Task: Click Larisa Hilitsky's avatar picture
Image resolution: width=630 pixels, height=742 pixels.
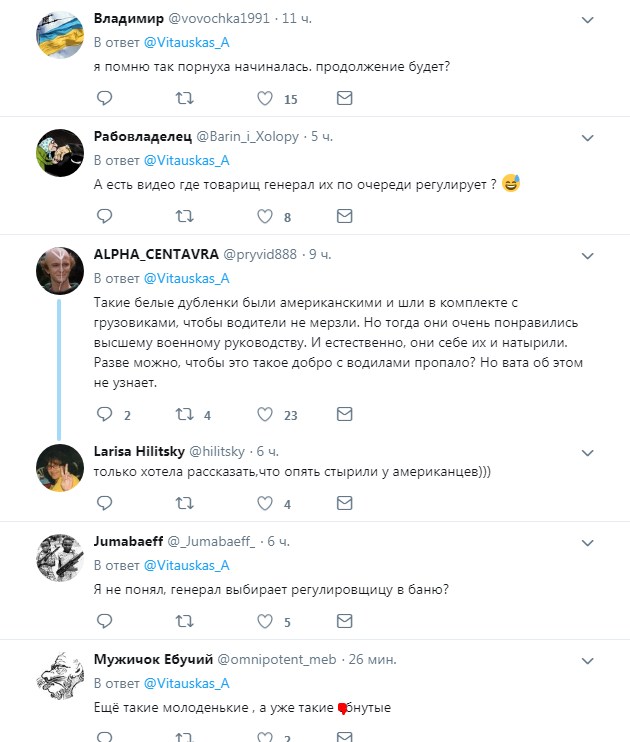Action: pyautogui.click(x=59, y=469)
